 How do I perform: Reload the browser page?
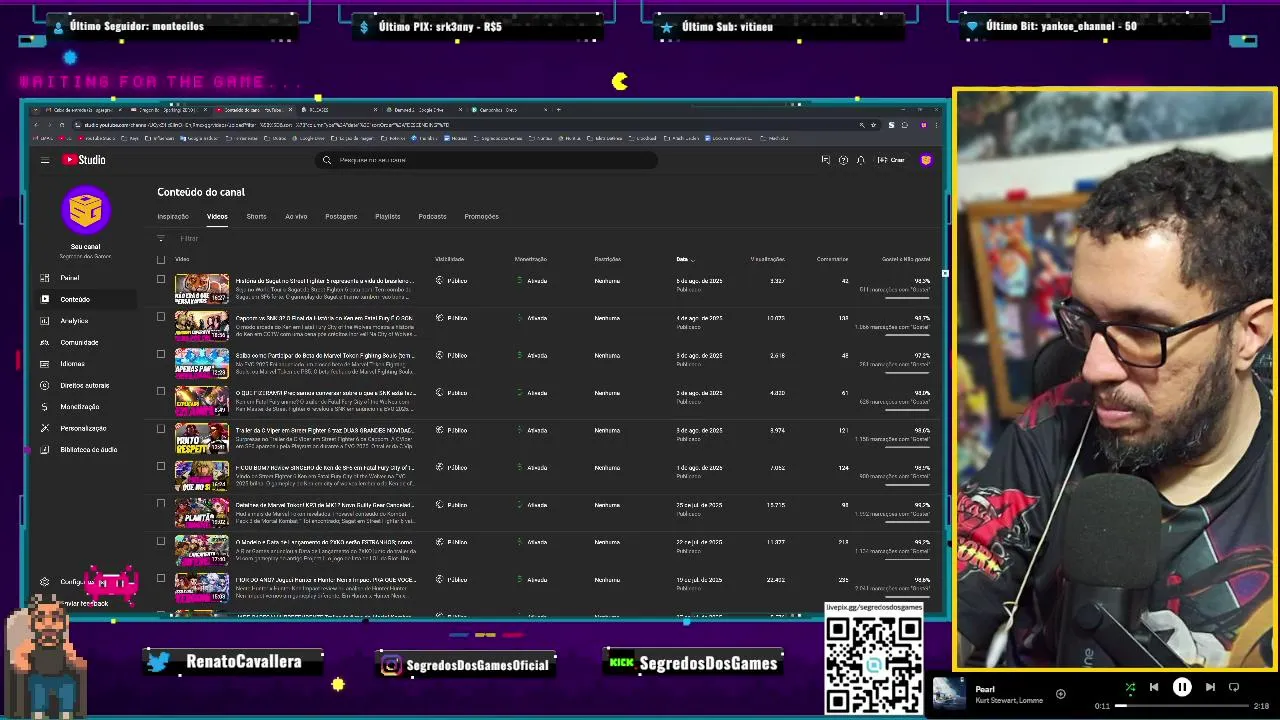(x=61, y=125)
